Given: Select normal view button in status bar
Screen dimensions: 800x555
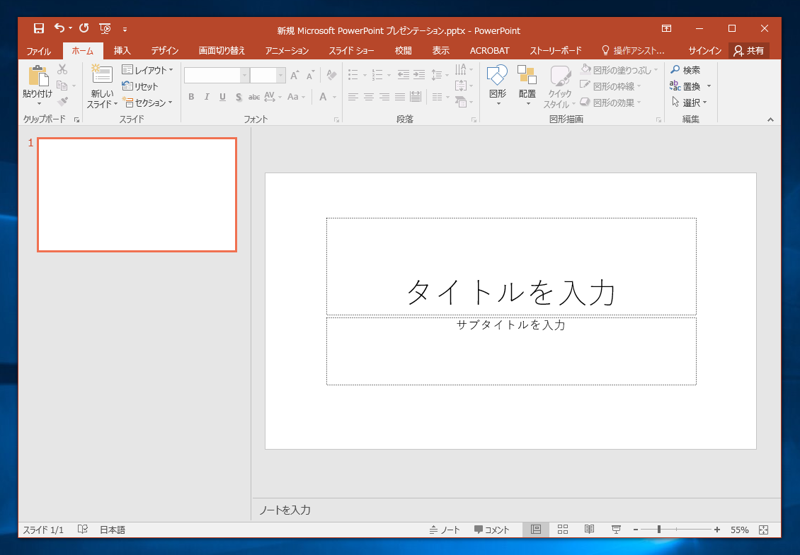Looking at the screenshot, I should click(x=536, y=530).
